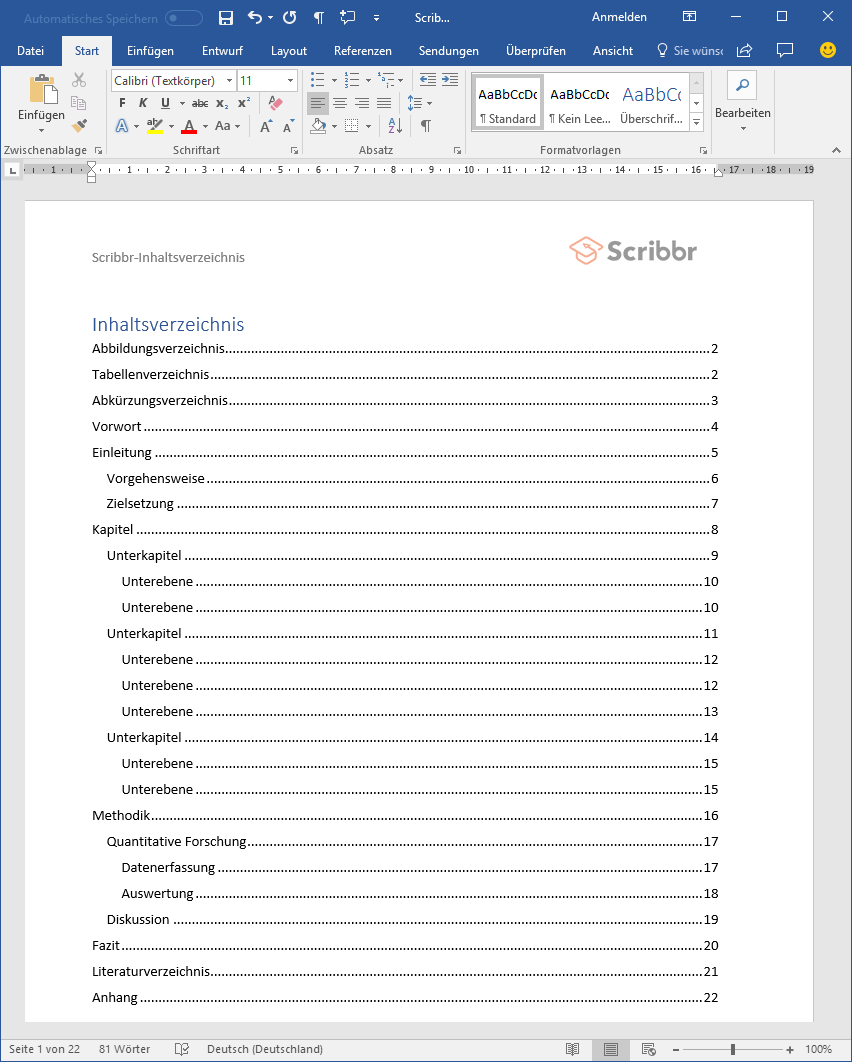Align the text to the right

click(x=362, y=103)
